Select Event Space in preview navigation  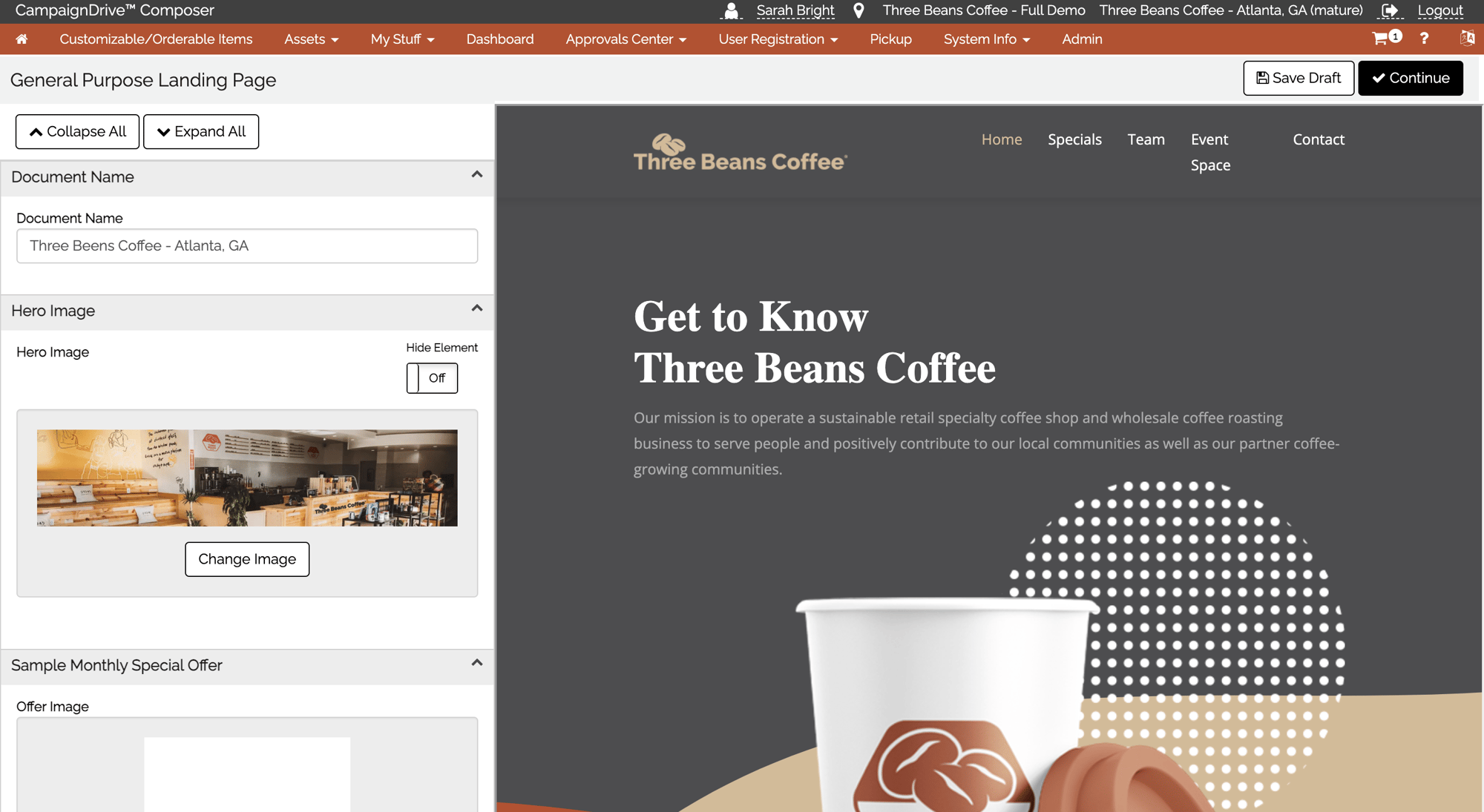point(1210,152)
